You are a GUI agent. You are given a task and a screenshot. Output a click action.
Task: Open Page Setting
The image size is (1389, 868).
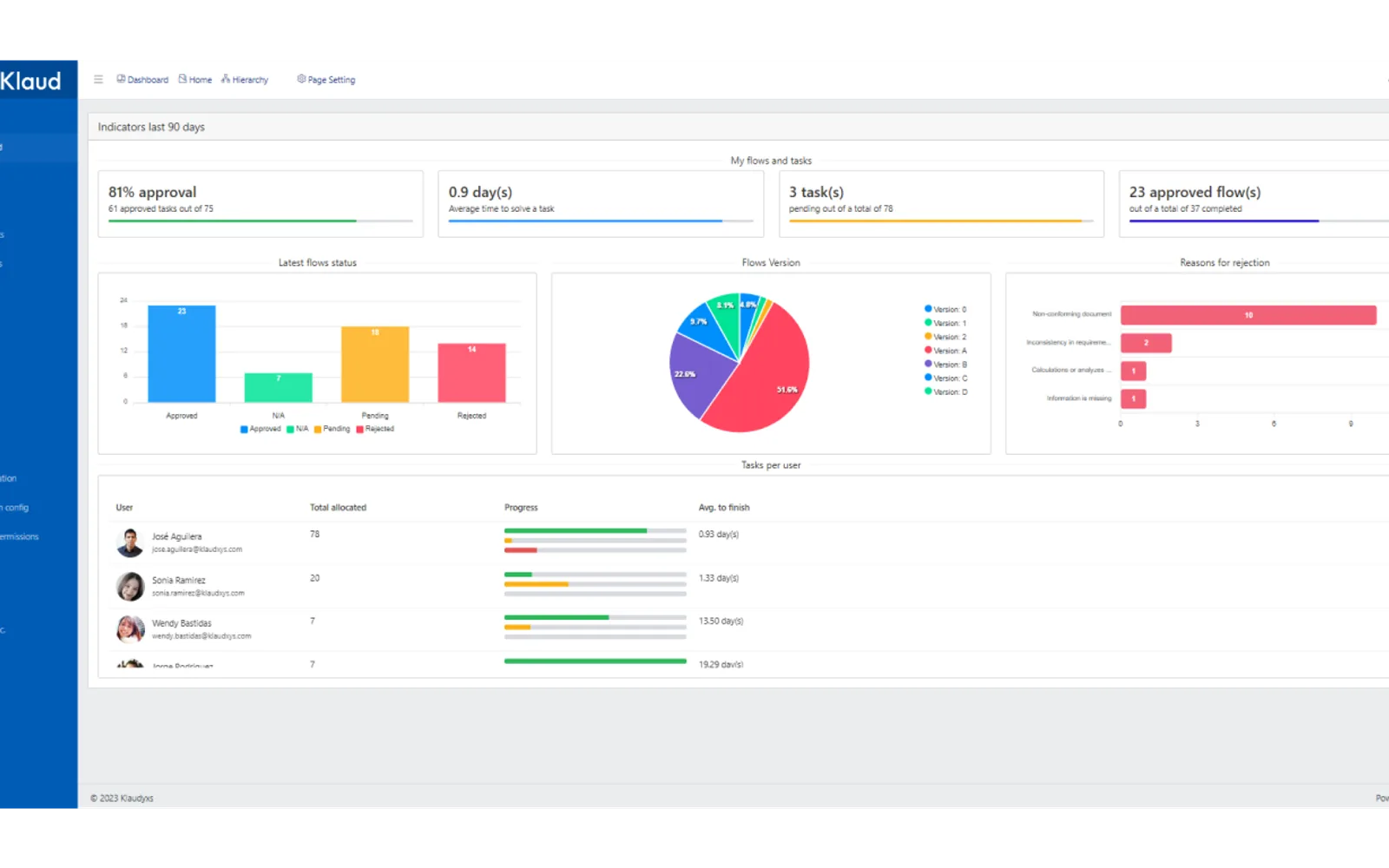[326, 79]
